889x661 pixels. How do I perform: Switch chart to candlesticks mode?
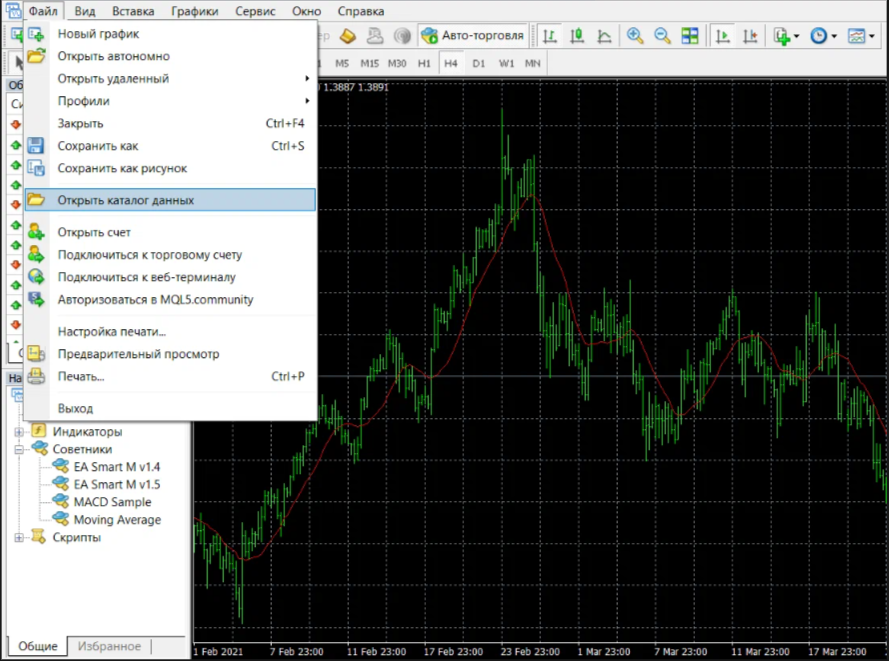[577, 36]
